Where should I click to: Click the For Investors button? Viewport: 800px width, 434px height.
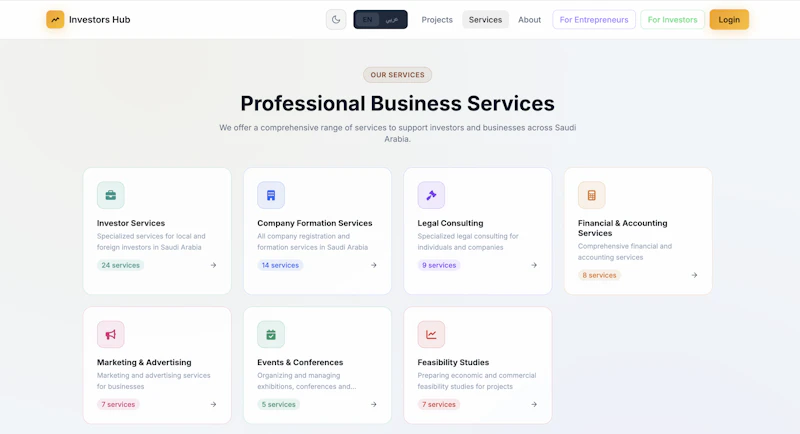click(x=672, y=19)
